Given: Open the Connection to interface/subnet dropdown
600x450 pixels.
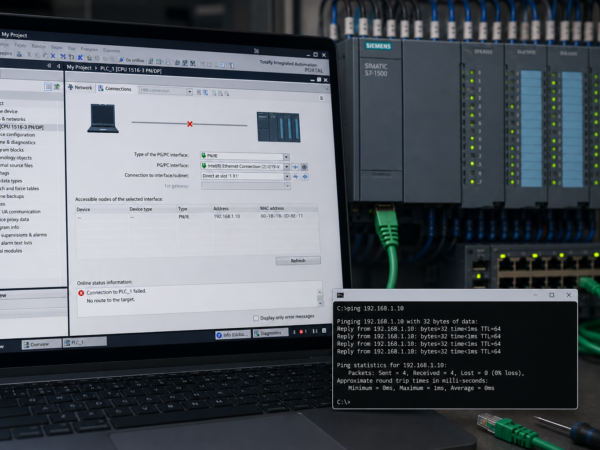Looking at the screenshot, I should tap(287, 176).
